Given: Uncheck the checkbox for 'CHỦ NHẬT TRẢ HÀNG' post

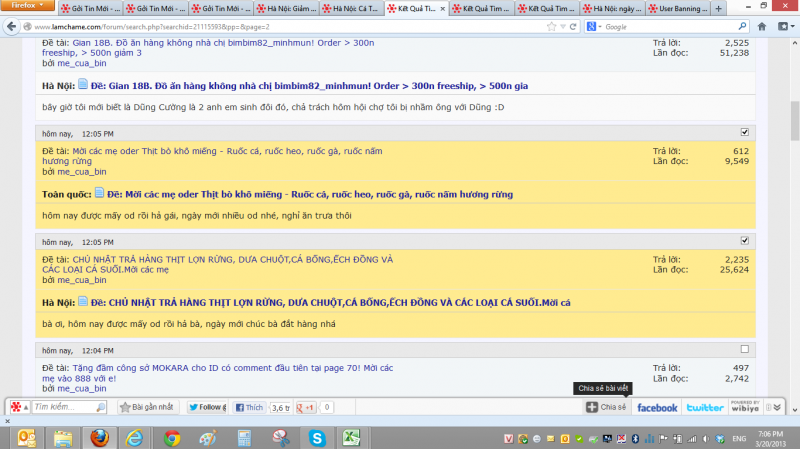Looking at the screenshot, I should coord(743,241).
